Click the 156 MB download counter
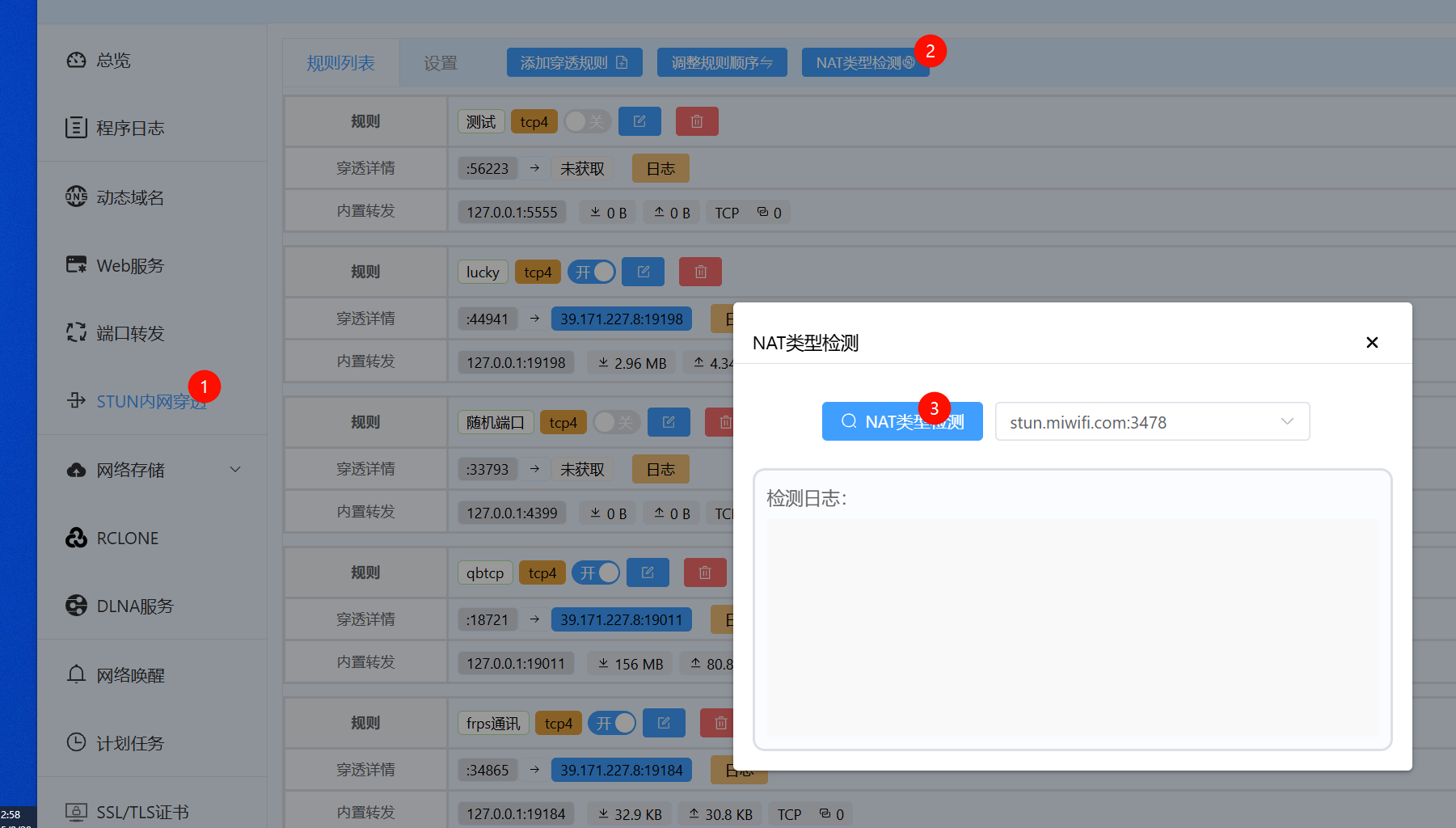 coord(630,663)
